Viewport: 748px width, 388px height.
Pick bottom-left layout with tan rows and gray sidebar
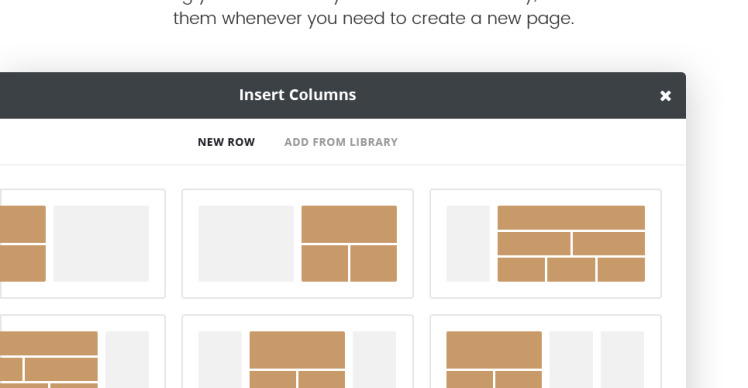point(83,352)
